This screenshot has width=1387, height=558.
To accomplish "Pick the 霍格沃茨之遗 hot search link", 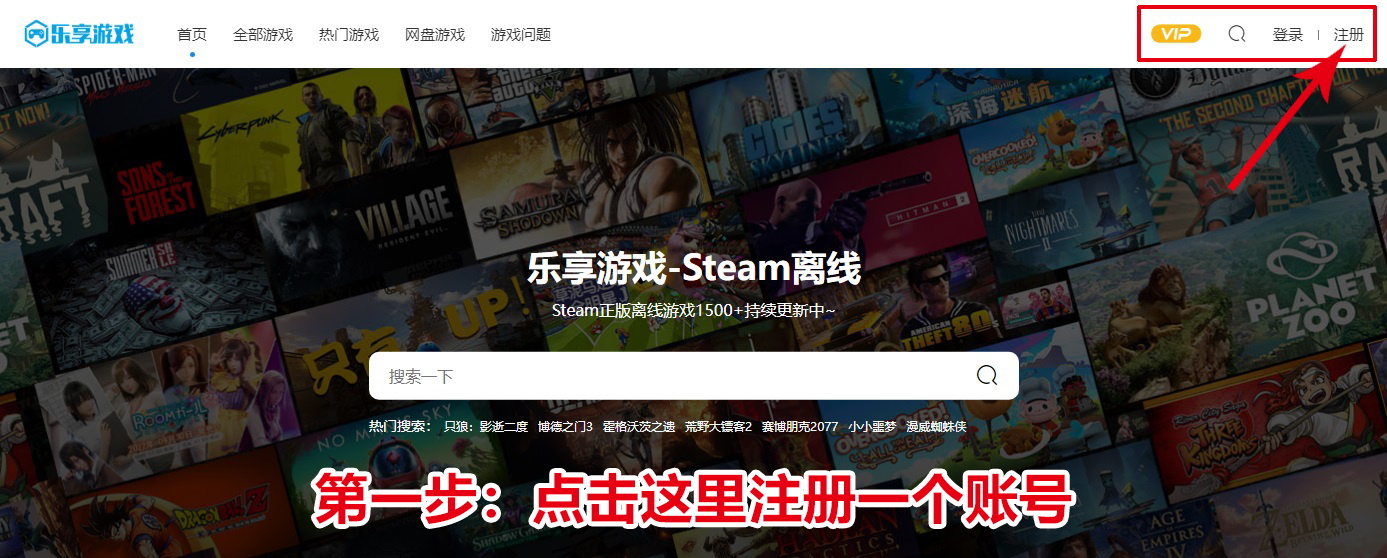I will 639,427.
